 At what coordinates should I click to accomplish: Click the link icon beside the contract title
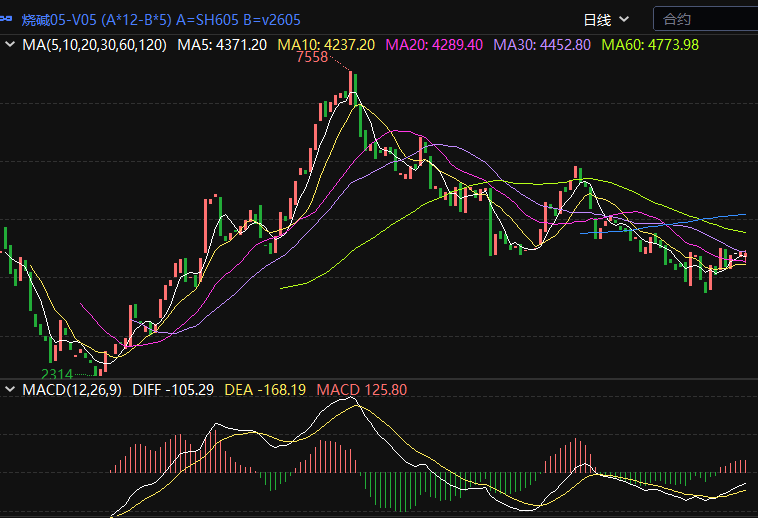click(8, 19)
